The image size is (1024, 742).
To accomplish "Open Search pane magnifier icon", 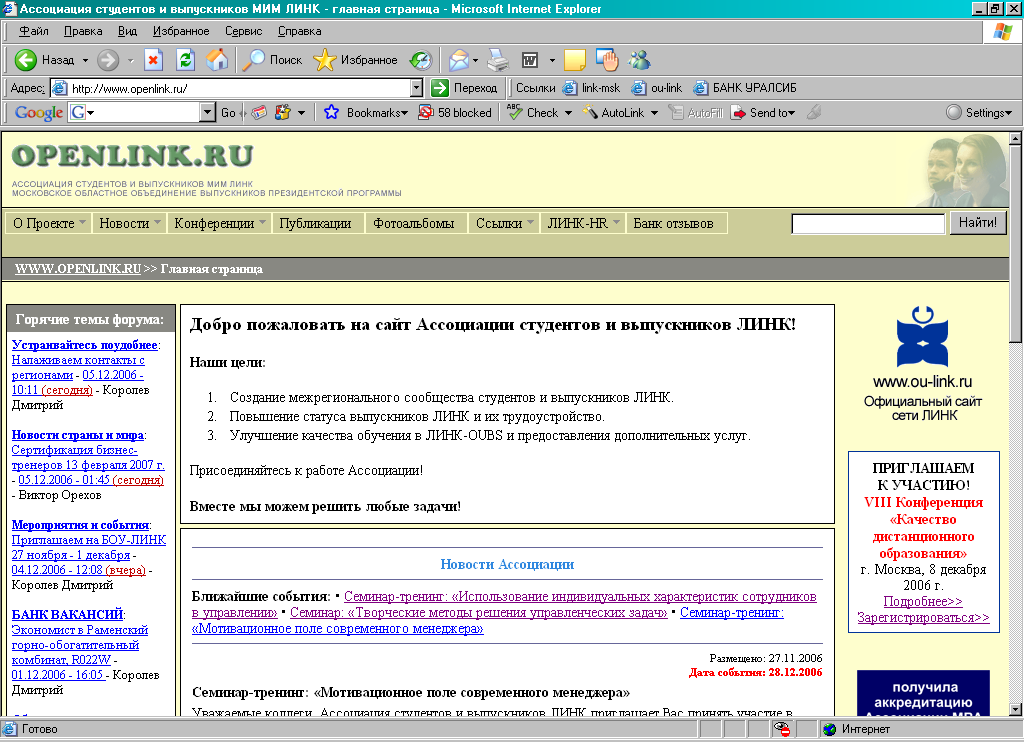I will (x=253, y=60).
